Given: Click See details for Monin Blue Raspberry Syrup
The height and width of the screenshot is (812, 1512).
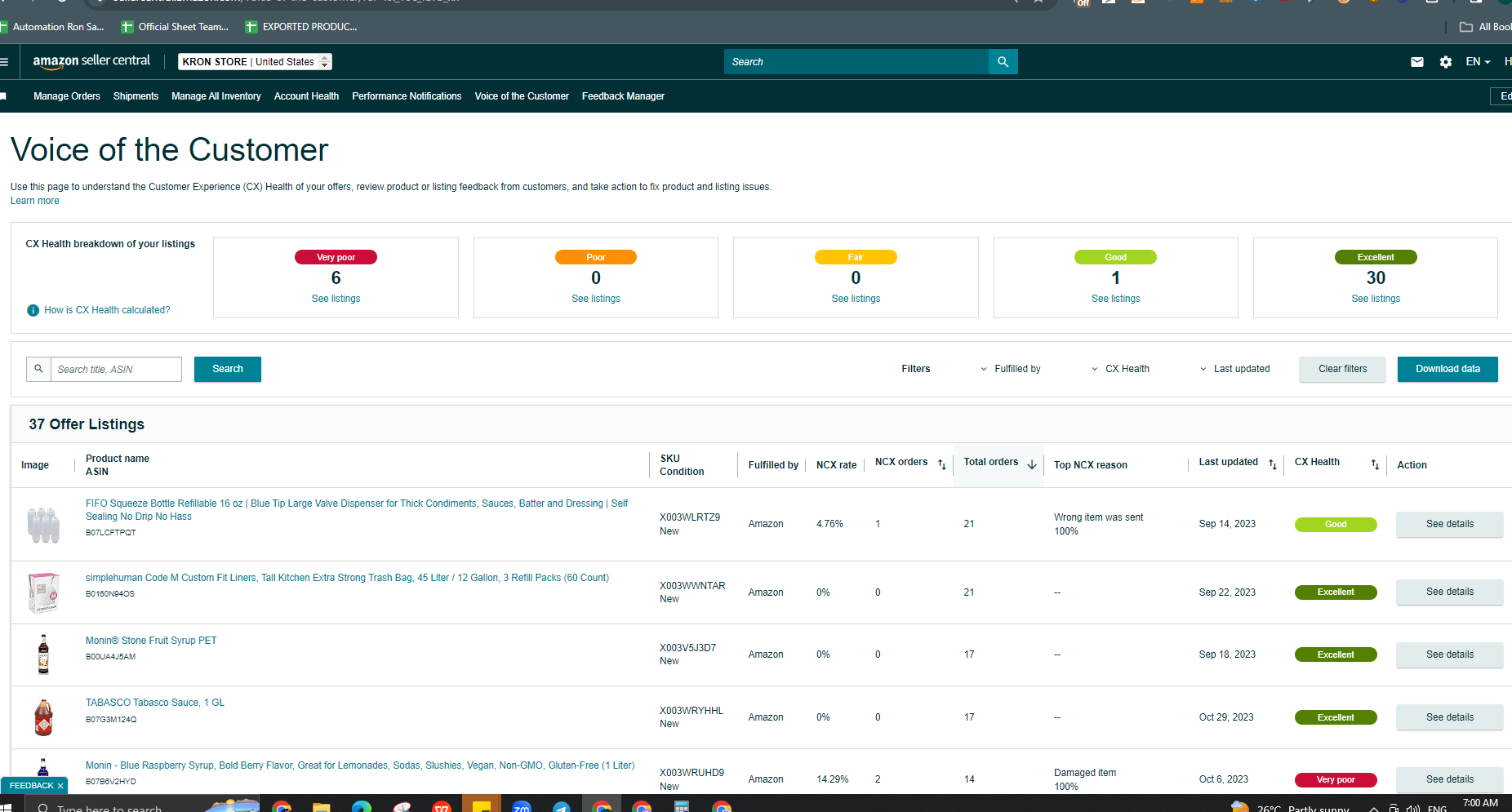Looking at the screenshot, I should [x=1450, y=779].
